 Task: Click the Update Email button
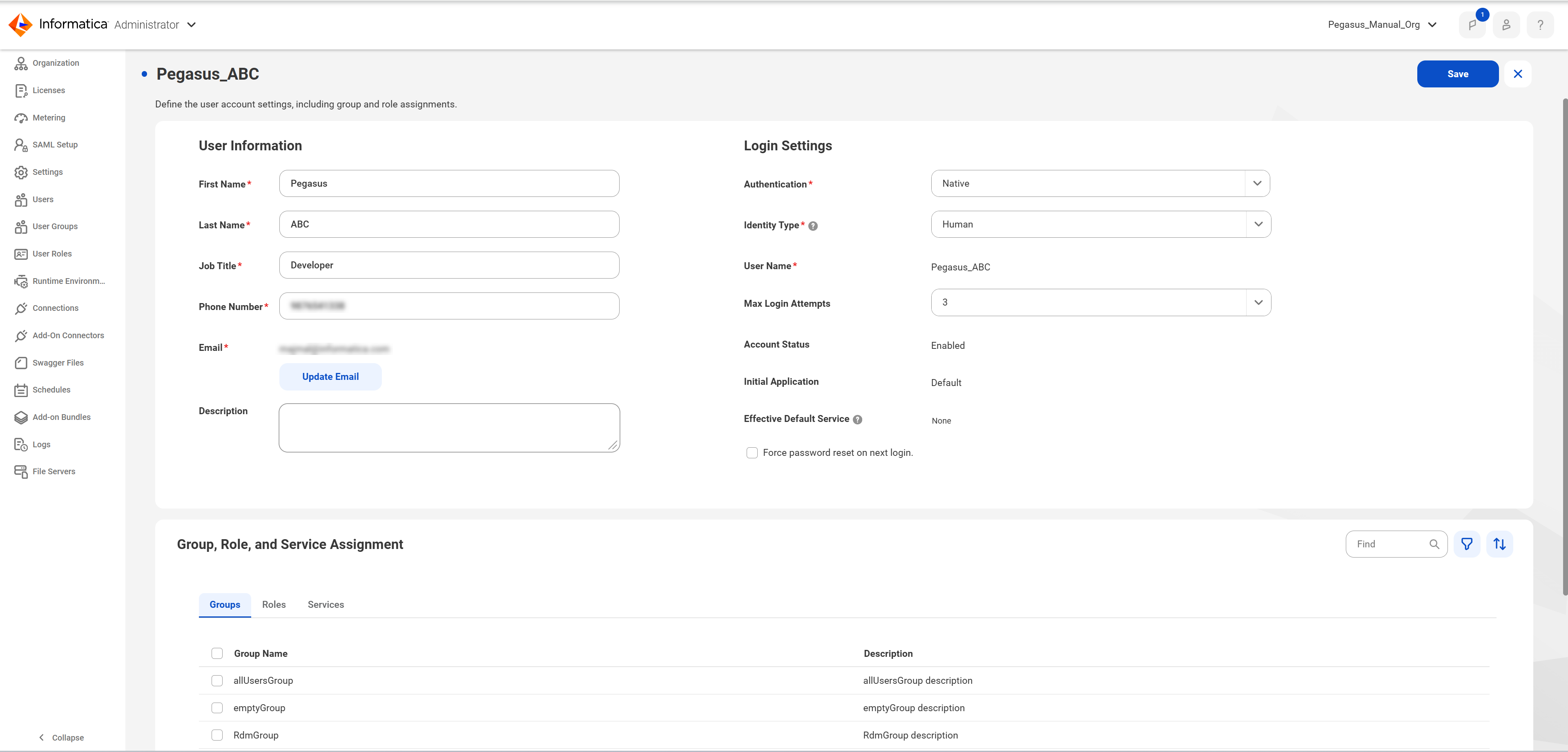tap(330, 377)
